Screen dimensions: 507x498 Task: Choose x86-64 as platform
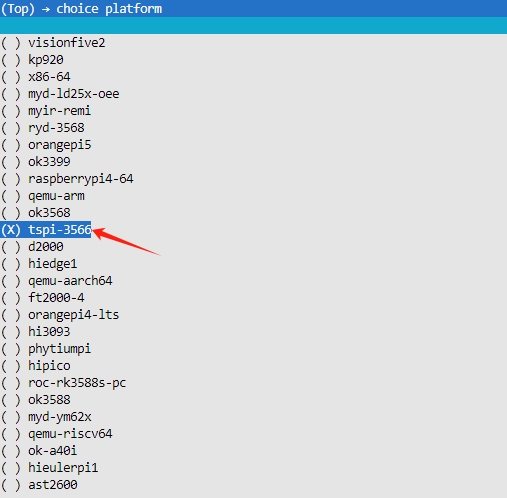click(x=36, y=77)
